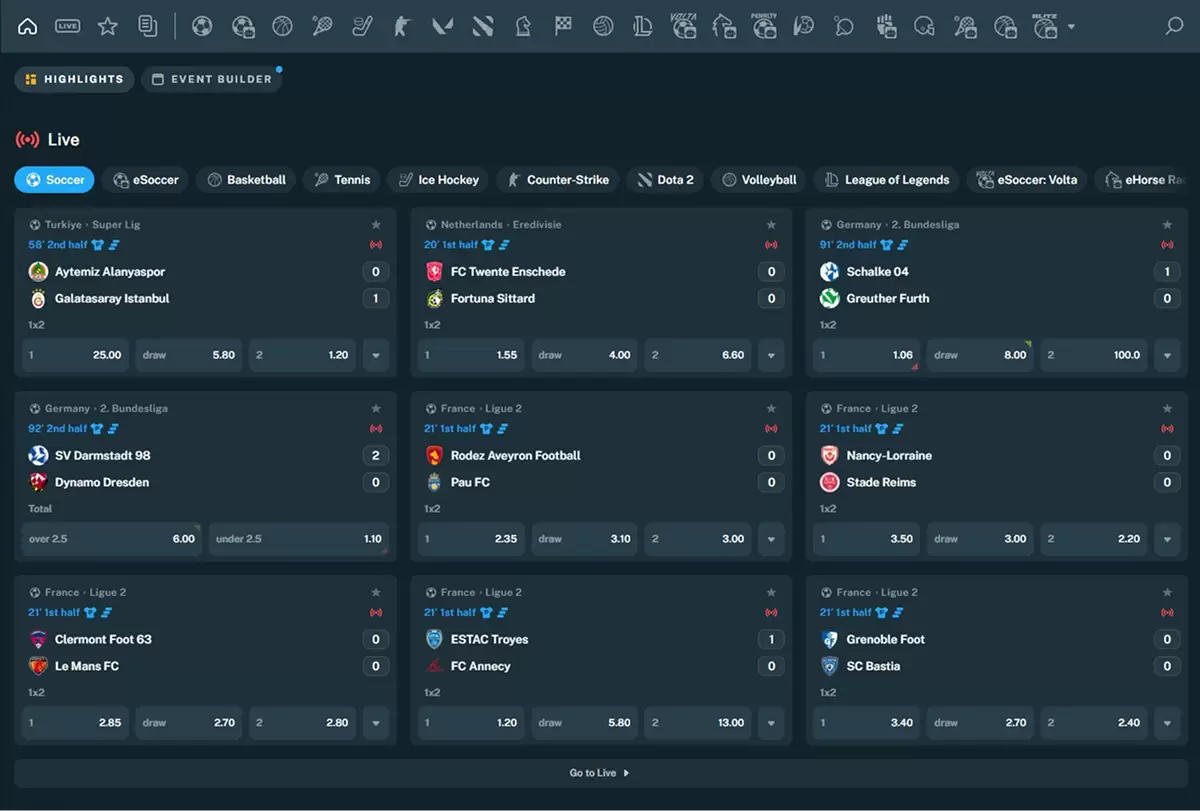Select the Counter-Strike icon in top bar

click(x=403, y=27)
